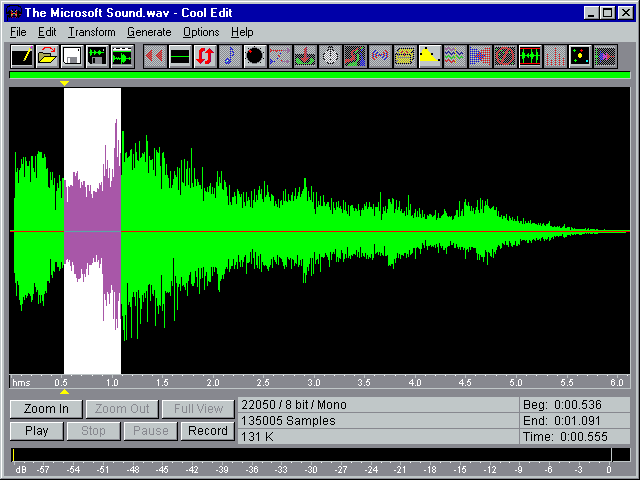This screenshot has width=640, height=480.
Task: Start recording with the Record button
Action: (x=208, y=431)
